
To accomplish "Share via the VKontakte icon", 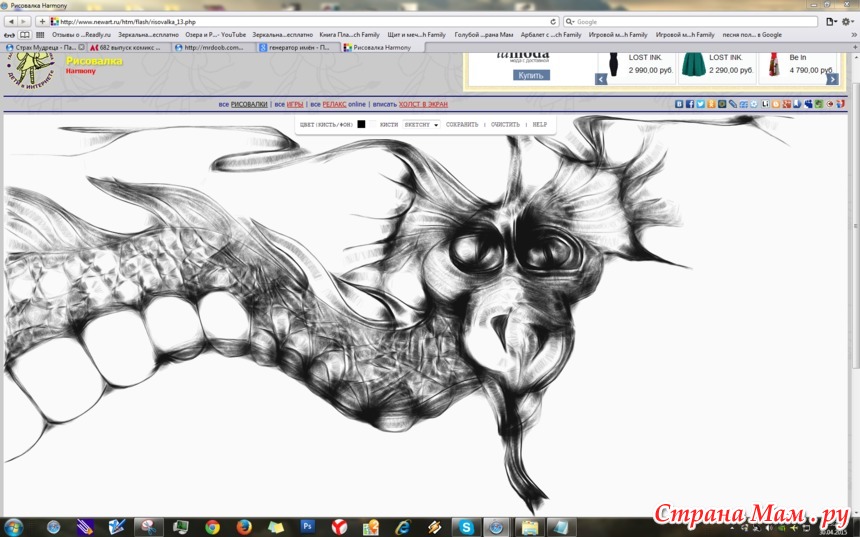I will click(x=679, y=104).
